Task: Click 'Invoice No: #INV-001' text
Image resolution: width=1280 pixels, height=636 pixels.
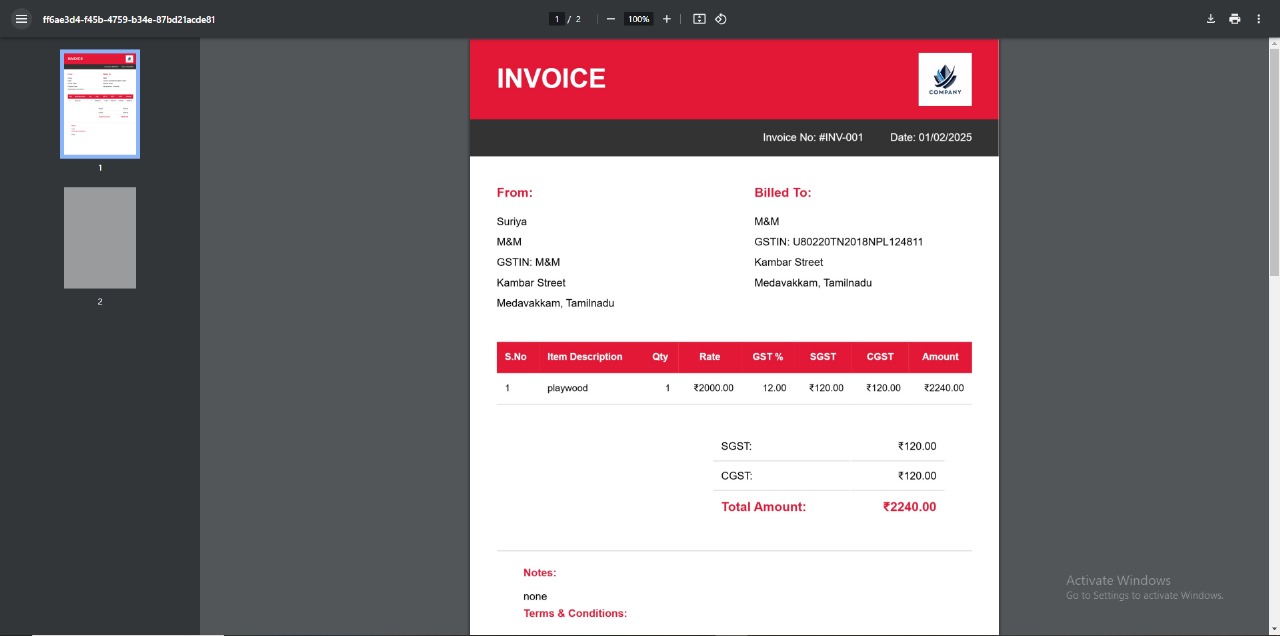Action: [x=812, y=137]
